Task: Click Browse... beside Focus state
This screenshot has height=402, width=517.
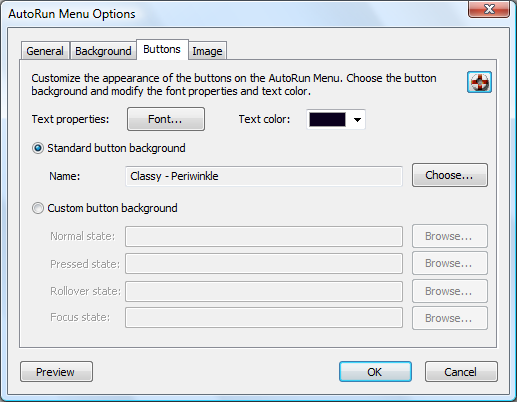Action: click(450, 318)
